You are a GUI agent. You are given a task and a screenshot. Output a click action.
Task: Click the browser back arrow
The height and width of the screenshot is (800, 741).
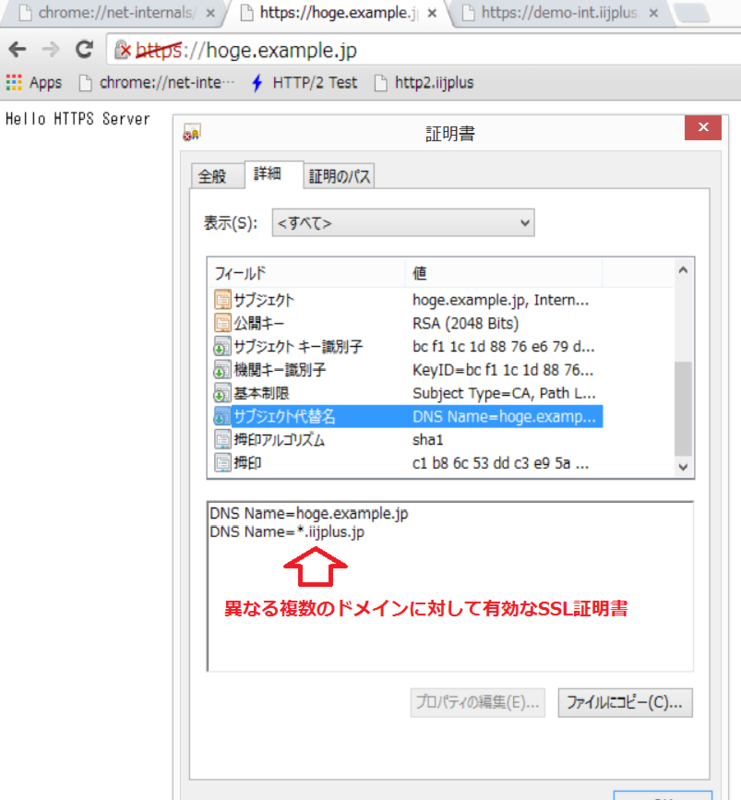coord(17,49)
